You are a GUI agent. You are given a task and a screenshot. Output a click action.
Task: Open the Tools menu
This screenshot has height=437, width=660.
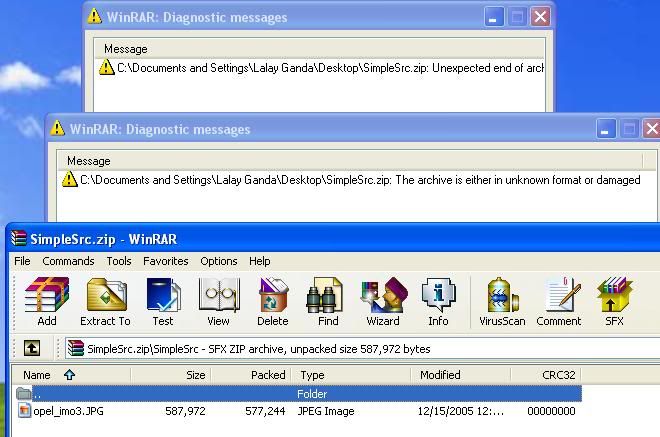(x=119, y=261)
